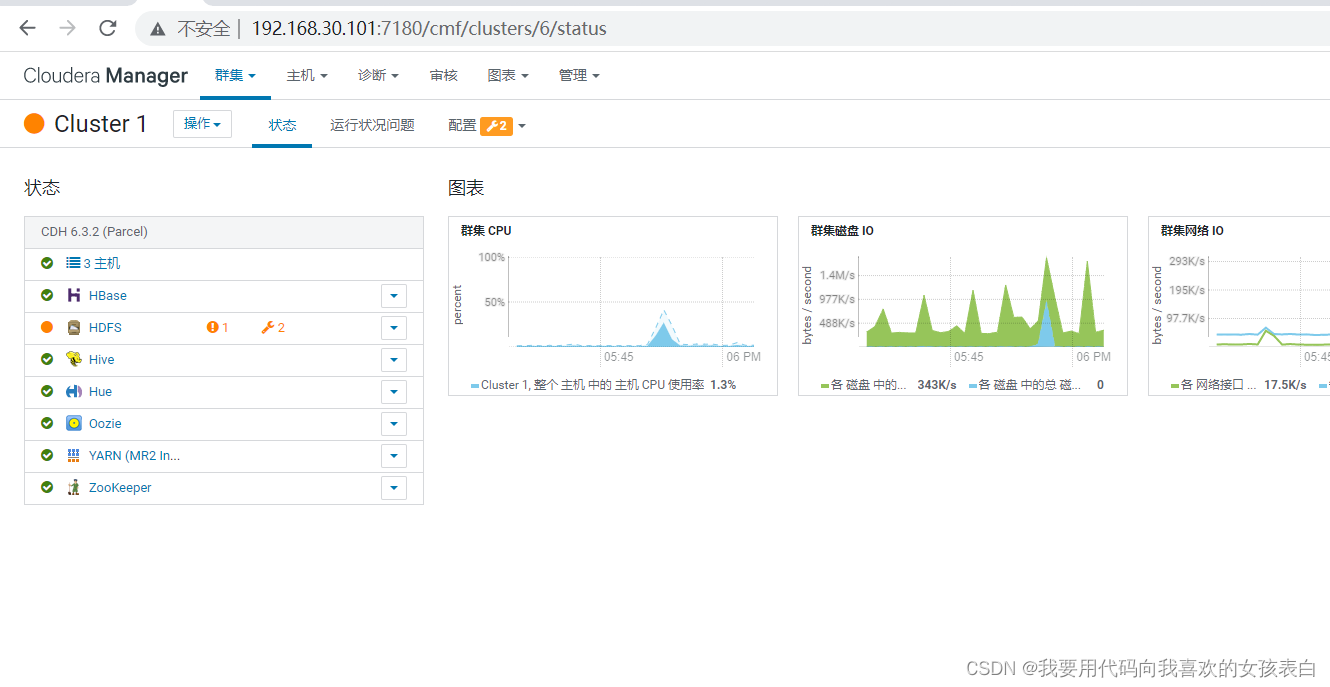1330x687 pixels.
Task: Click orange health status dot beside HDFS
Action: 47,327
